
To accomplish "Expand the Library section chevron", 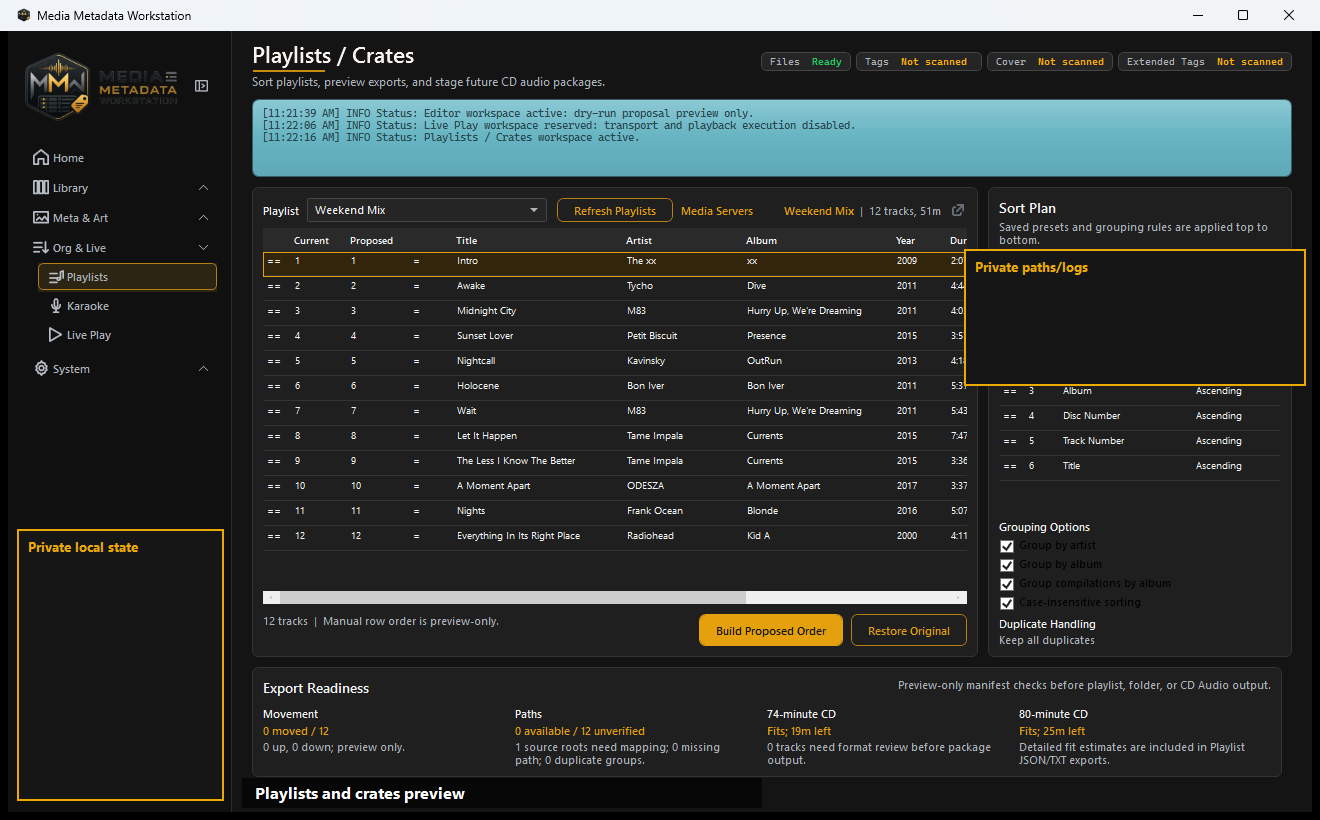I will pyautogui.click(x=204, y=188).
